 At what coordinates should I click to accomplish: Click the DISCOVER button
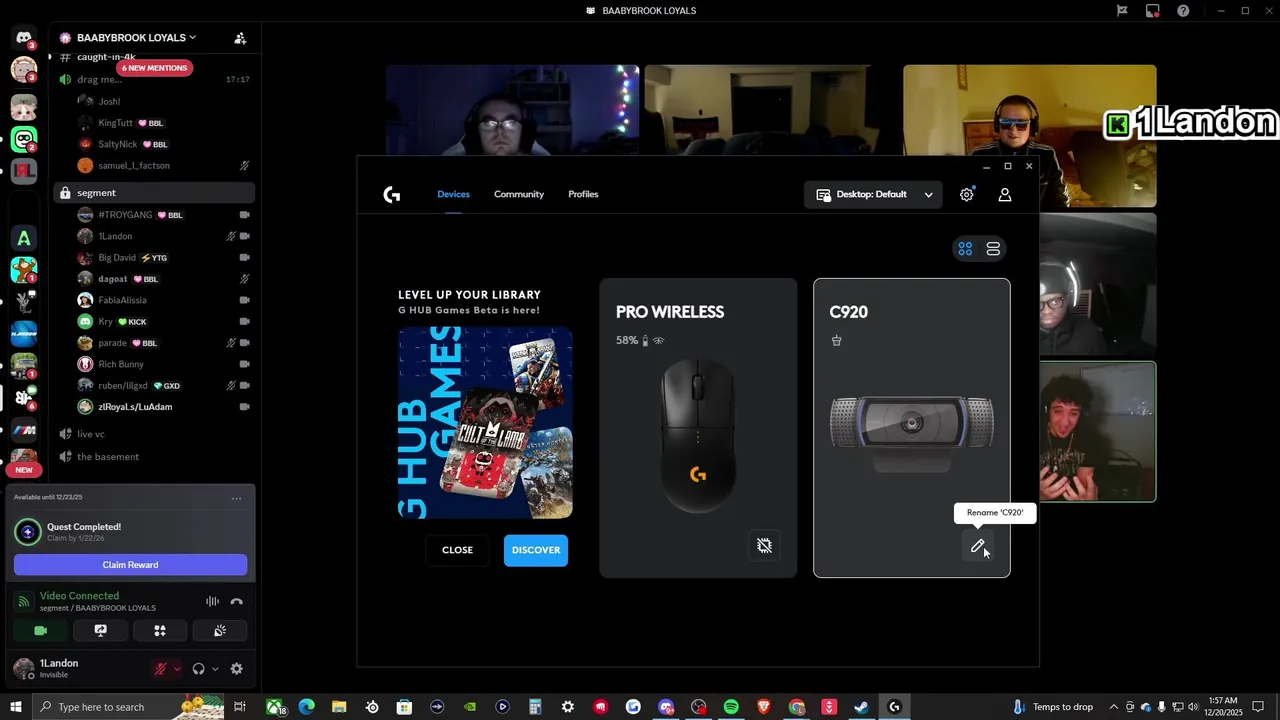pos(536,550)
